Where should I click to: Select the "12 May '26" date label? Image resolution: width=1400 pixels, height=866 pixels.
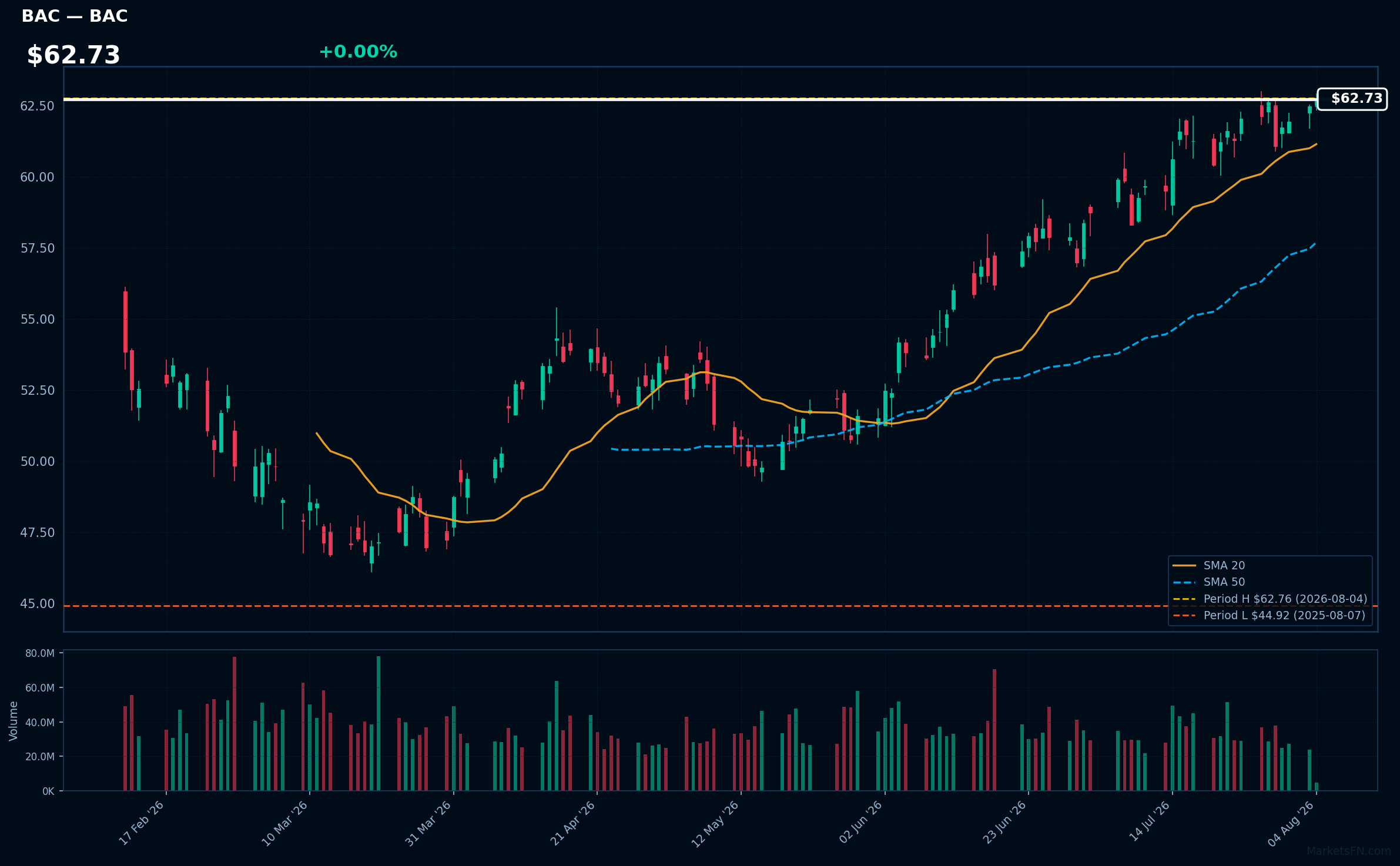tap(715, 824)
